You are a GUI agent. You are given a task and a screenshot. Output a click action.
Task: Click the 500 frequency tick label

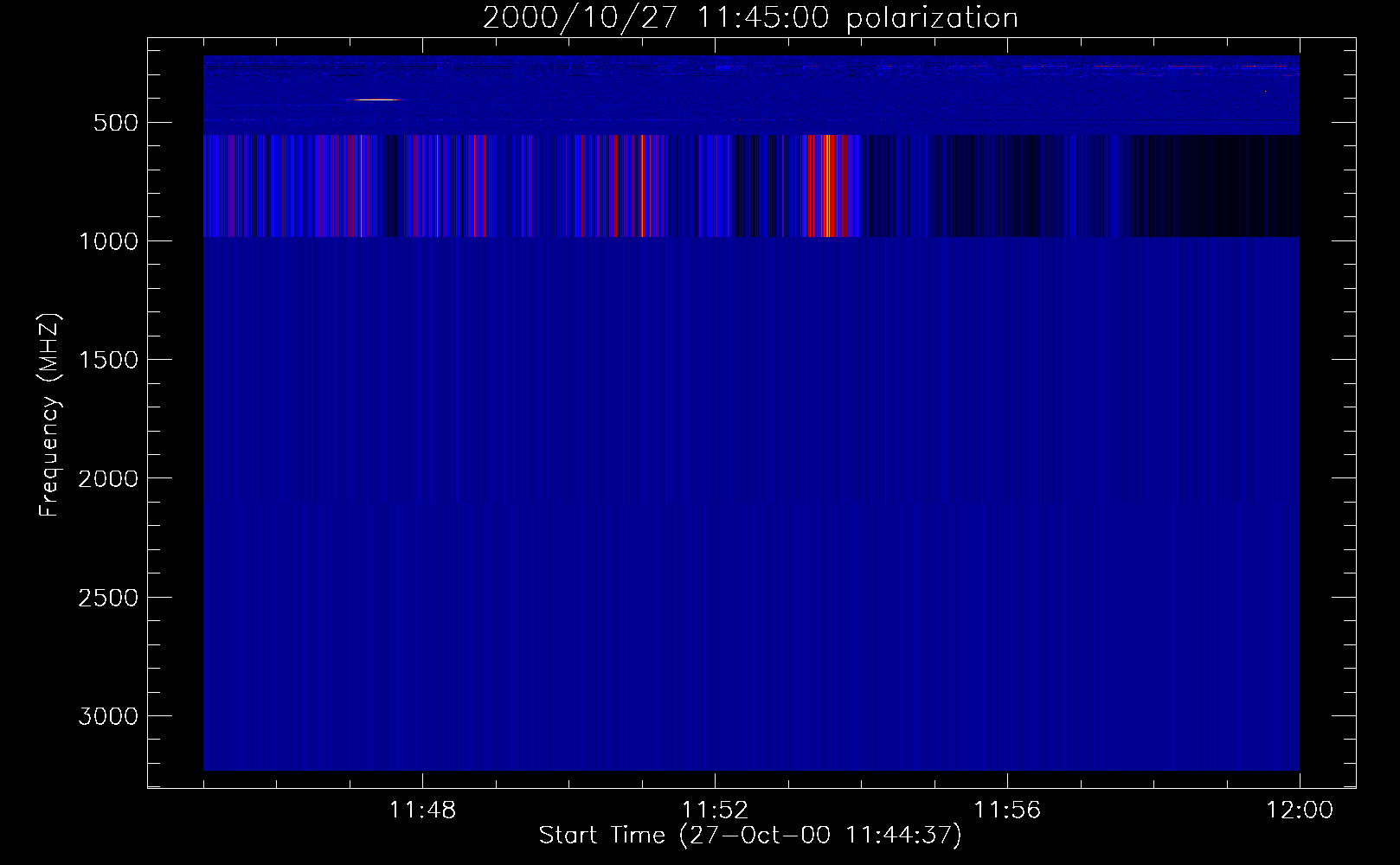[117, 123]
